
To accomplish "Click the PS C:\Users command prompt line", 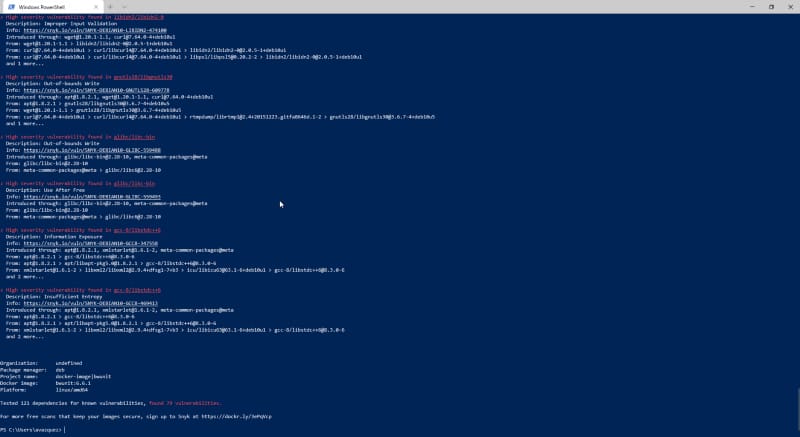I will (x=32, y=429).
